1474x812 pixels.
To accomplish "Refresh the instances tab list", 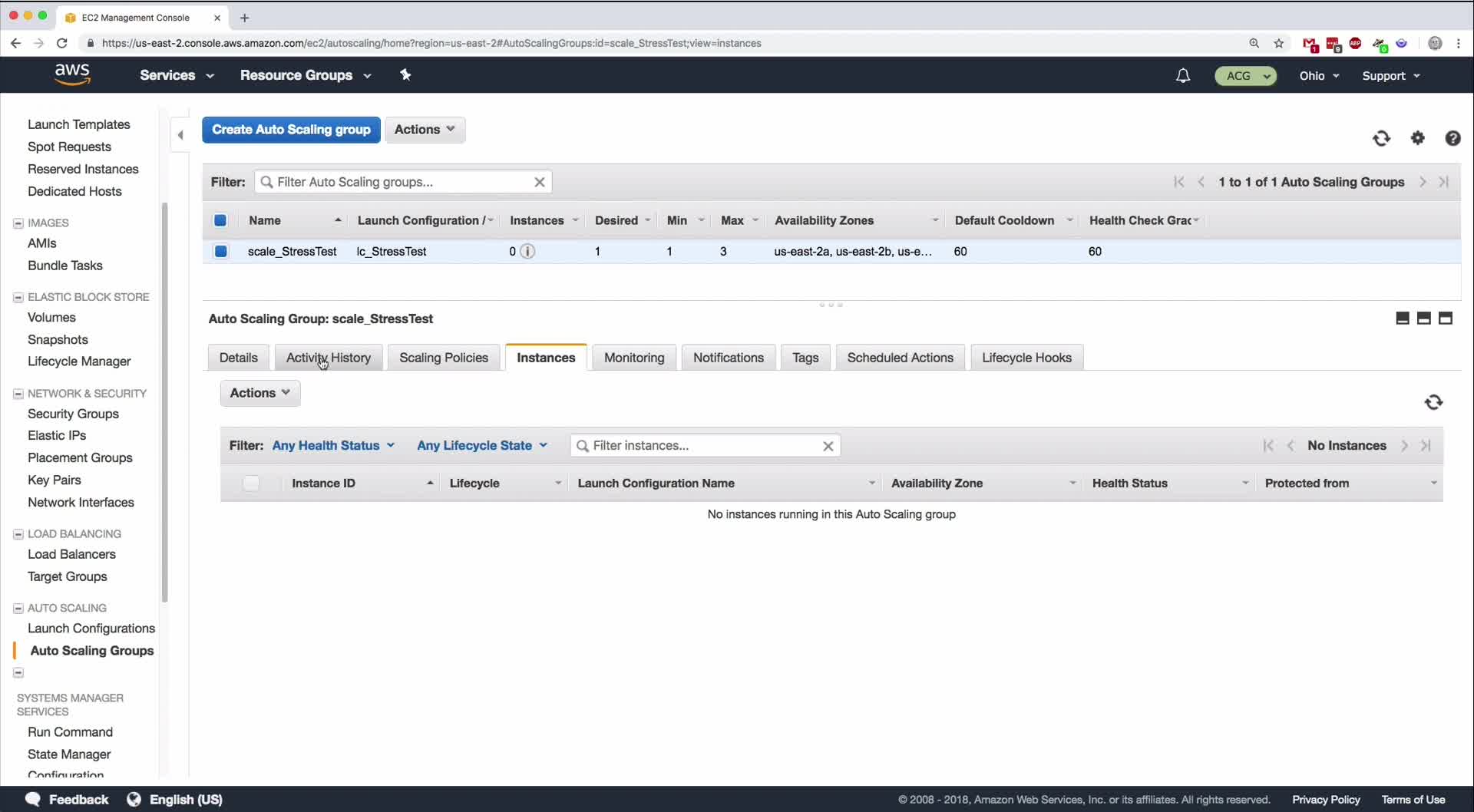I will (1433, 402).
